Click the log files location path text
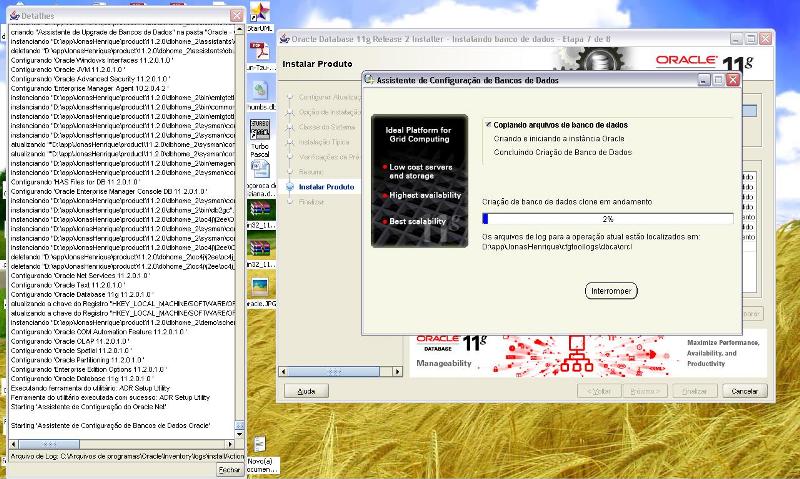The height and width of the screenshot is (479, 800). (x=557, y=247)
